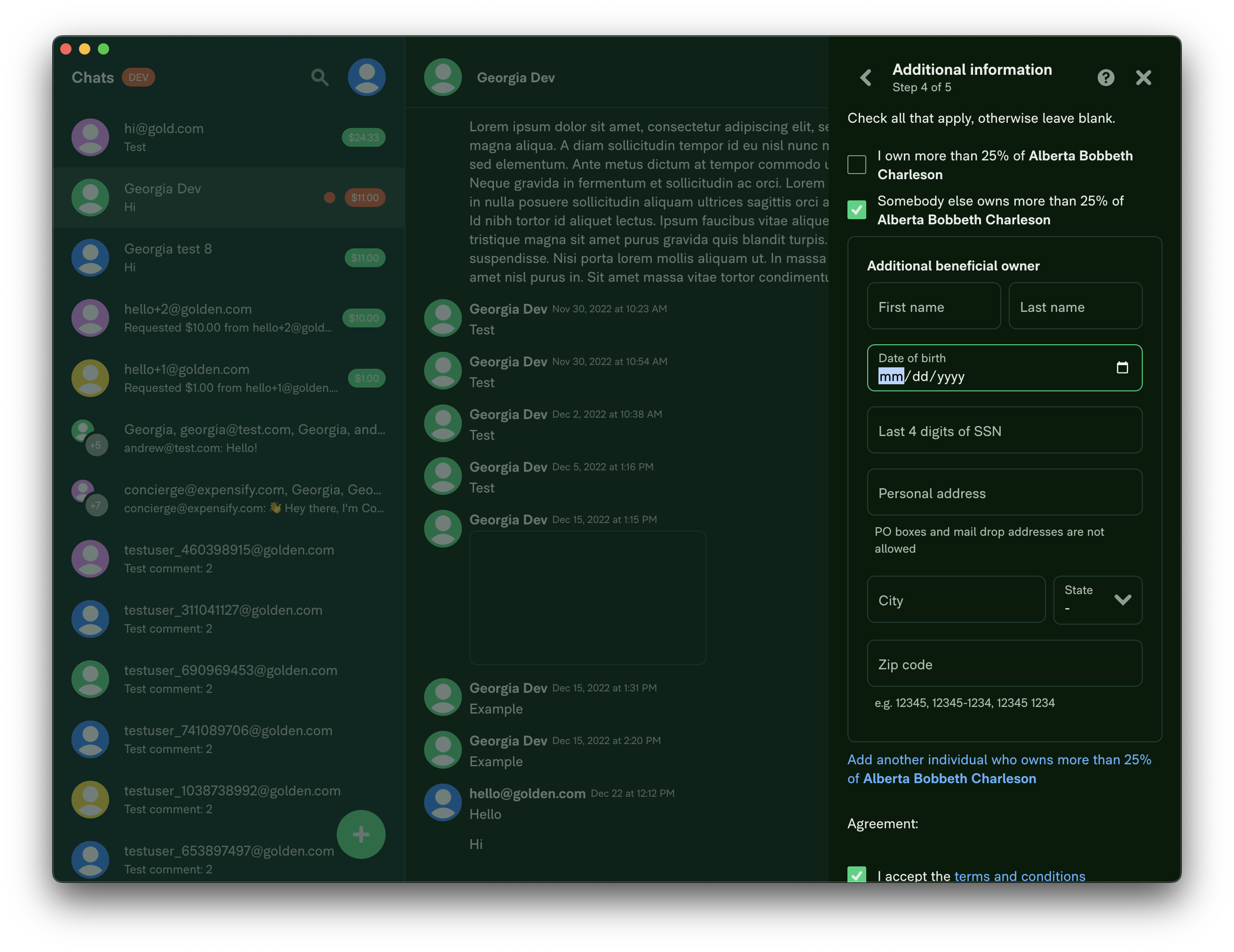Expand the State dropdown
1234x952 pixels.
pyautogui.click(x=1097, y=599)
